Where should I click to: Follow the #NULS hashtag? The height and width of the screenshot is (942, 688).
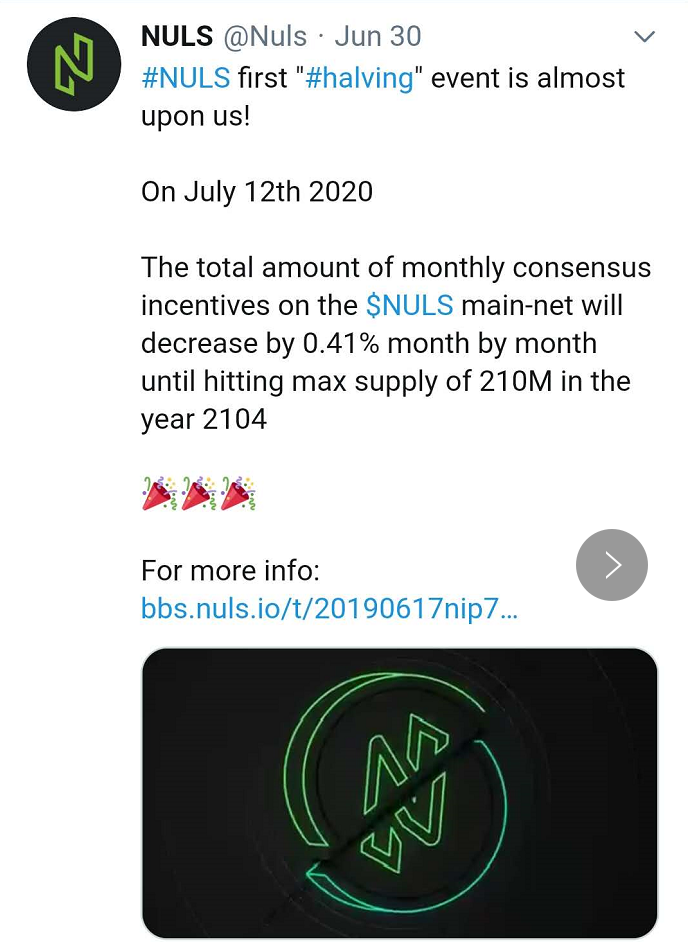coord(186,78)
